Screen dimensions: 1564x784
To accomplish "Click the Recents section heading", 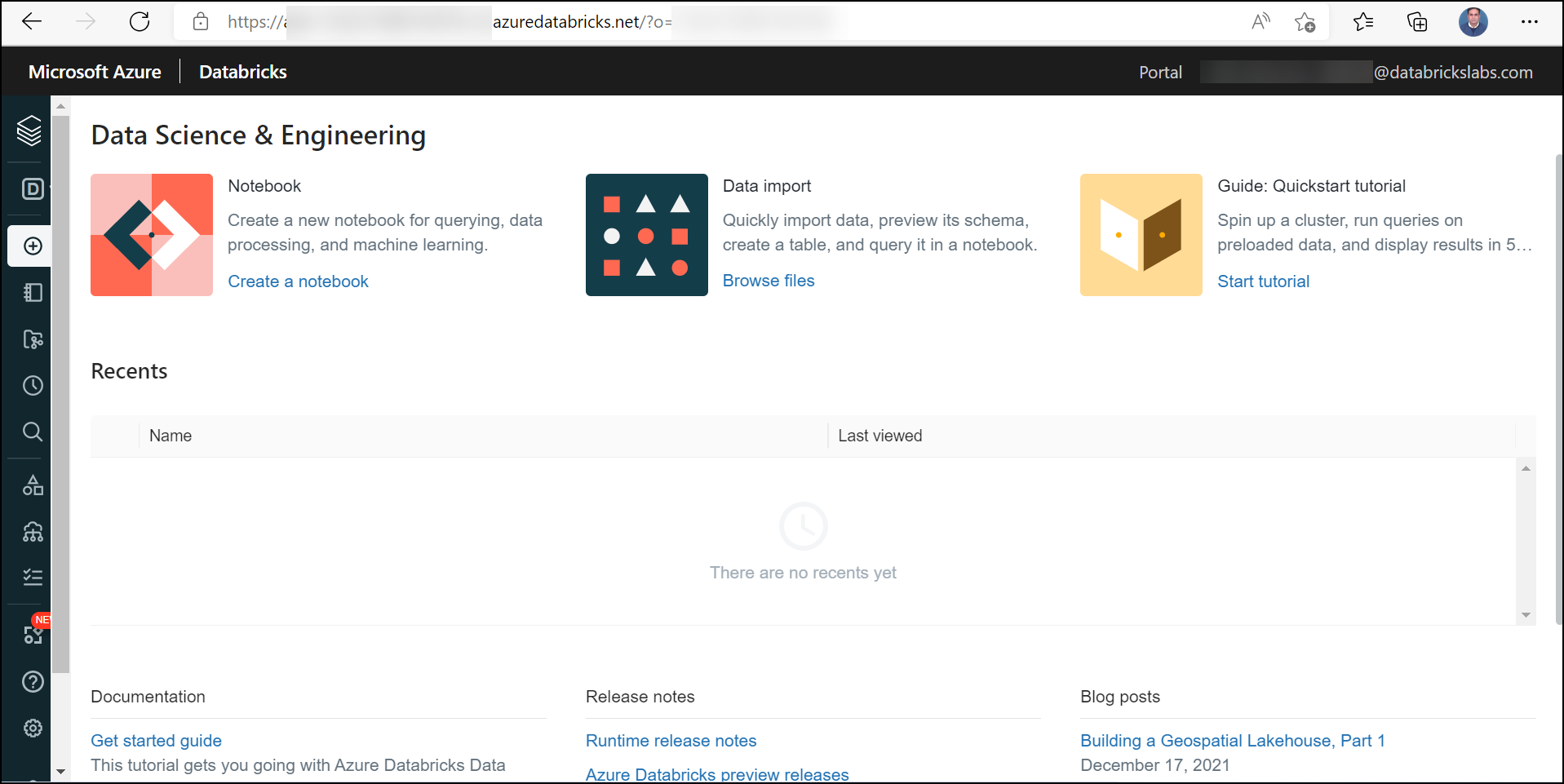I will pyautogui.click(x=129, y=371).
